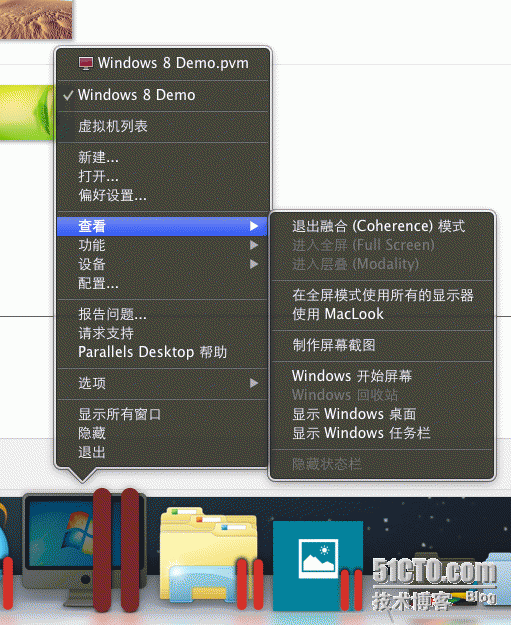Click 隐藏状态栏 entry
This screenshot has width=511, height=625.
[x=382, y=464]
